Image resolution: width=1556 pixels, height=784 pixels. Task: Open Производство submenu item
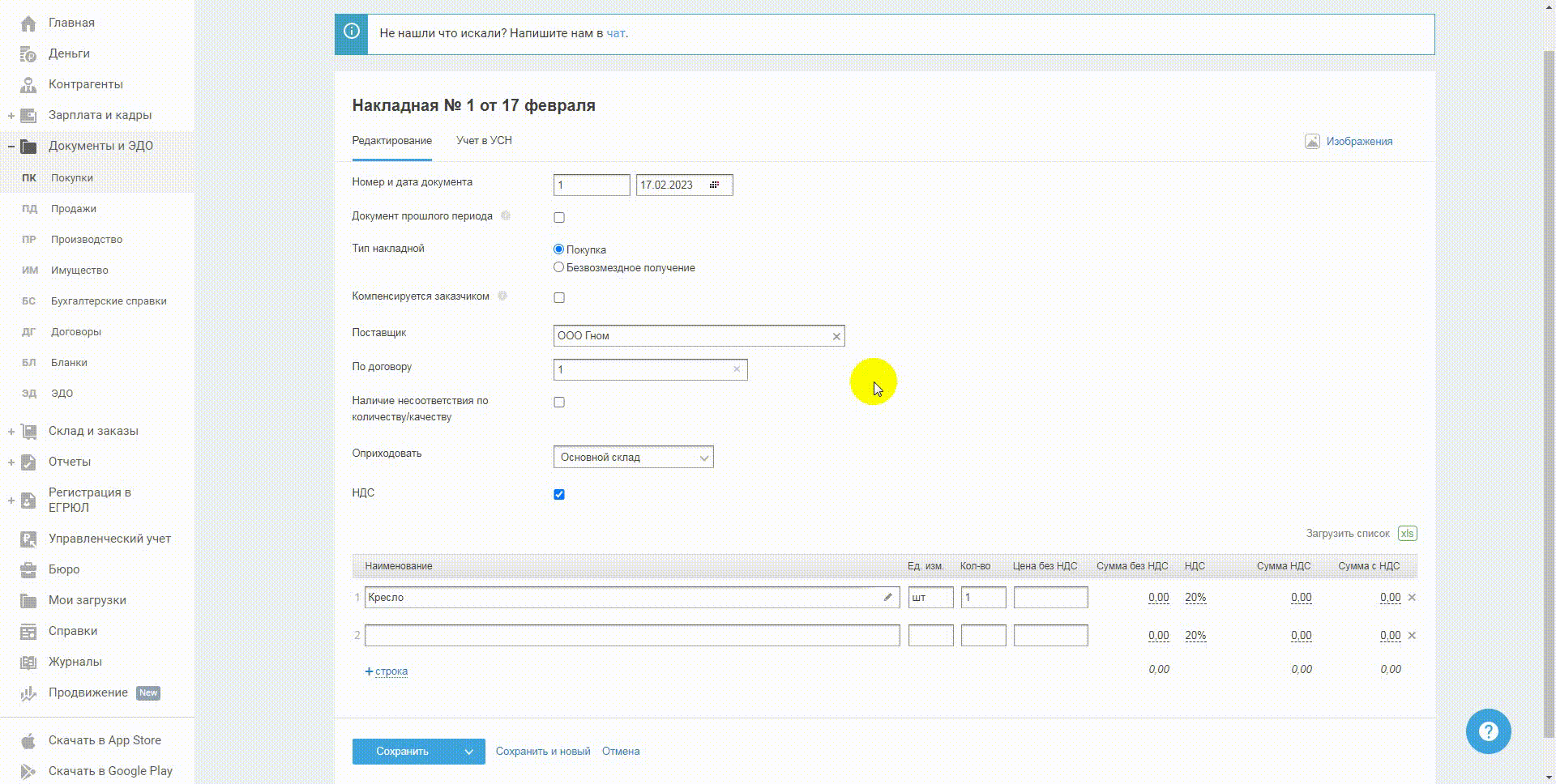coord(87,240)
